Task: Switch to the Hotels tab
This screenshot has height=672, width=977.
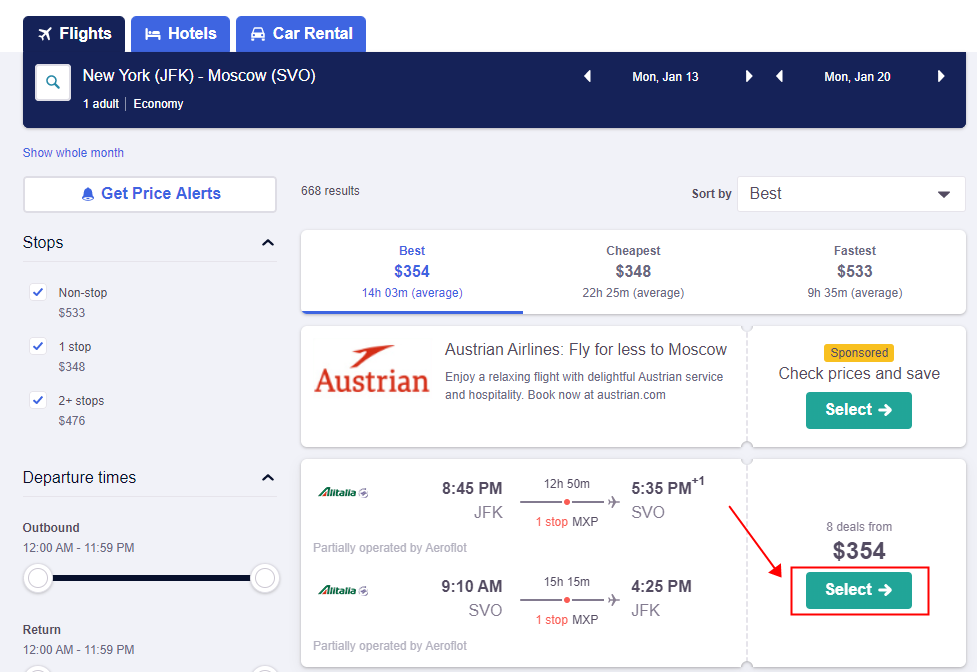Action: tap(181, 34)
